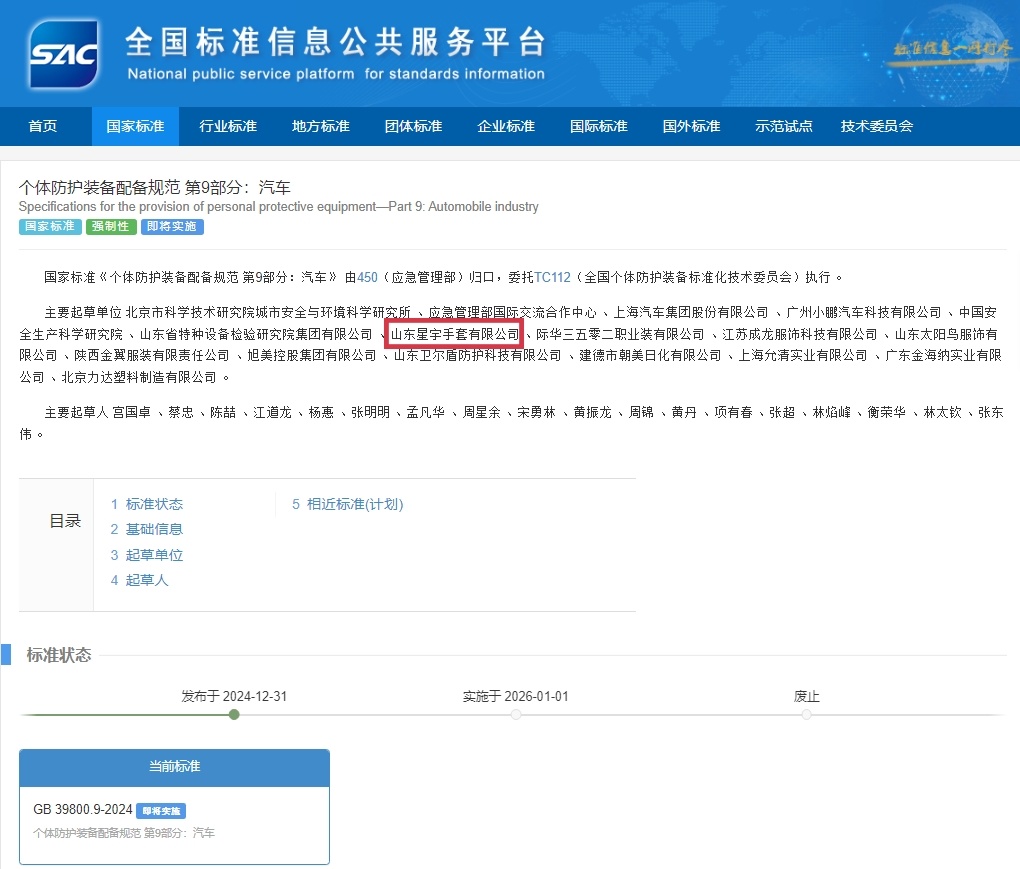This screenshot has height=869, width=1020.
Task: Click the 即将实施 tag under title
Action: point(172,226)
